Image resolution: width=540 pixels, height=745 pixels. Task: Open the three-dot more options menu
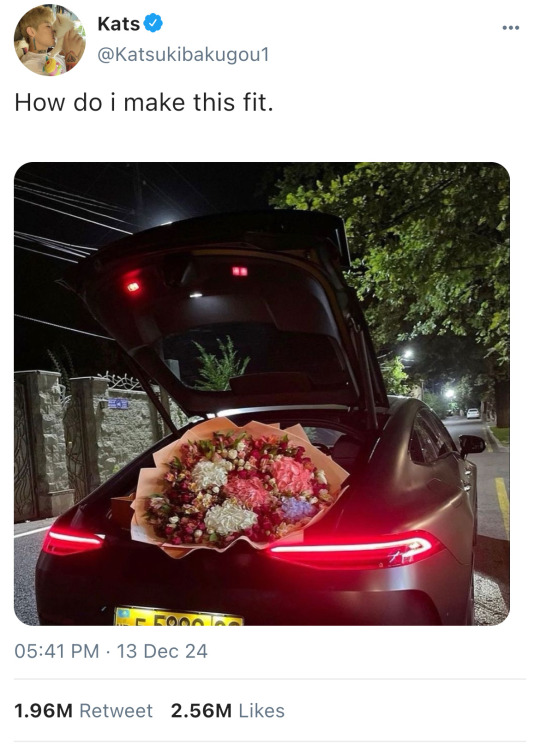pos(511,28)
